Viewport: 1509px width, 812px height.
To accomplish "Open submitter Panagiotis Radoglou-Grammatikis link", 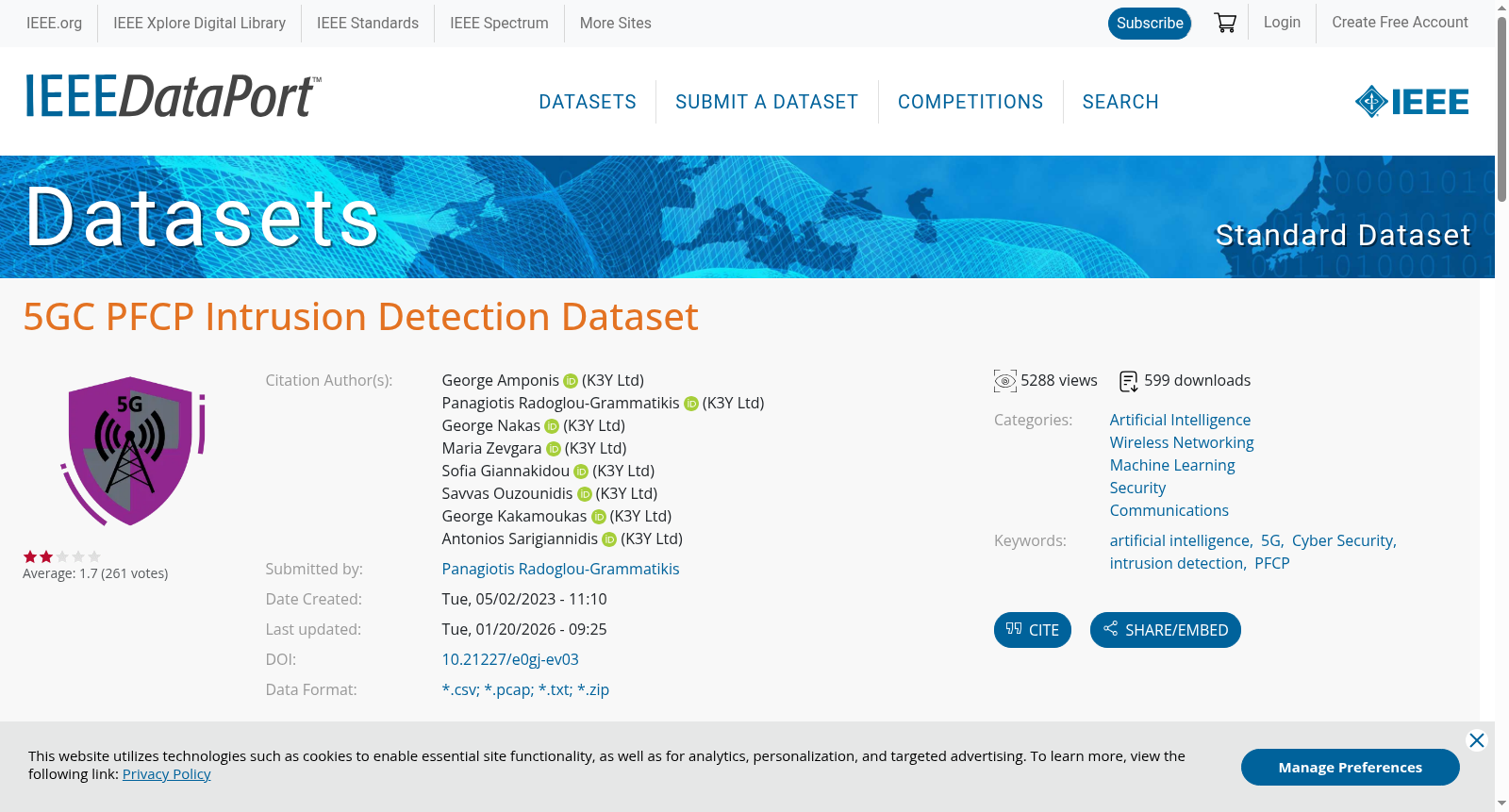I will click(560, 570).
